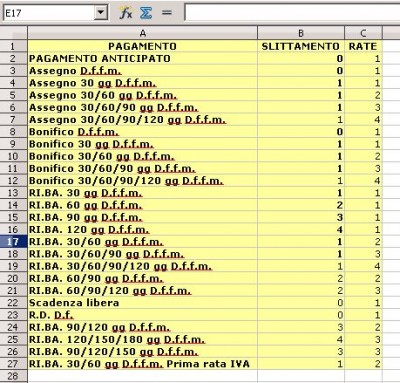Click the formula input line
The height and width of the screenshot is (383, 400).
click(292, 13)
